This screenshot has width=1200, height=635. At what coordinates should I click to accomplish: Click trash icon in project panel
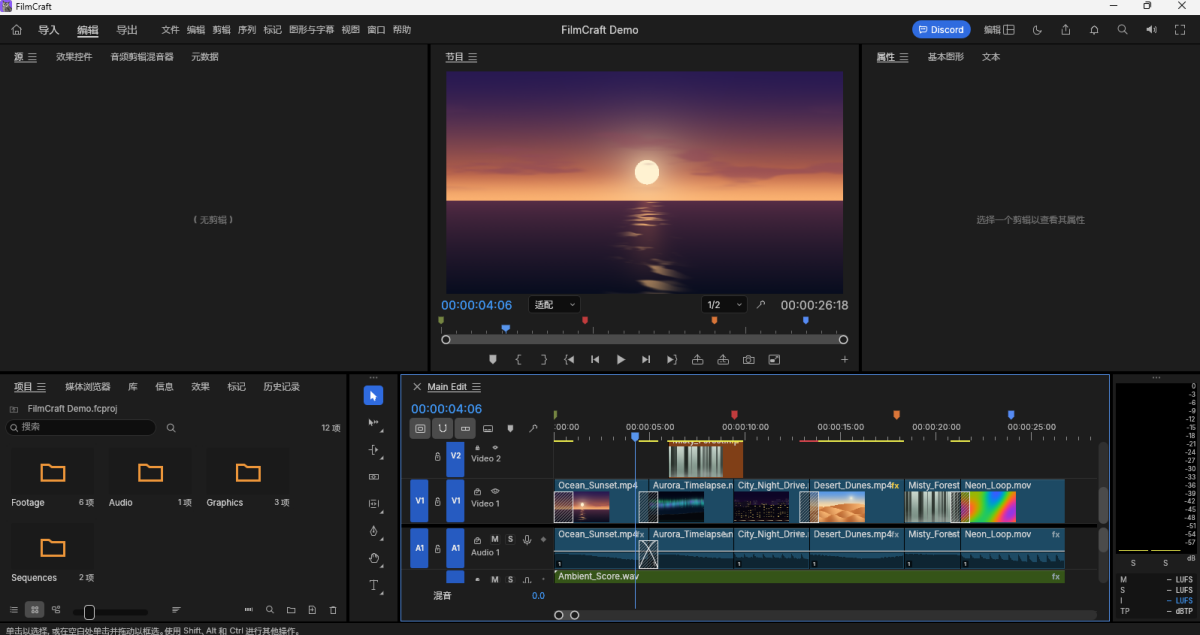point(333,610)
